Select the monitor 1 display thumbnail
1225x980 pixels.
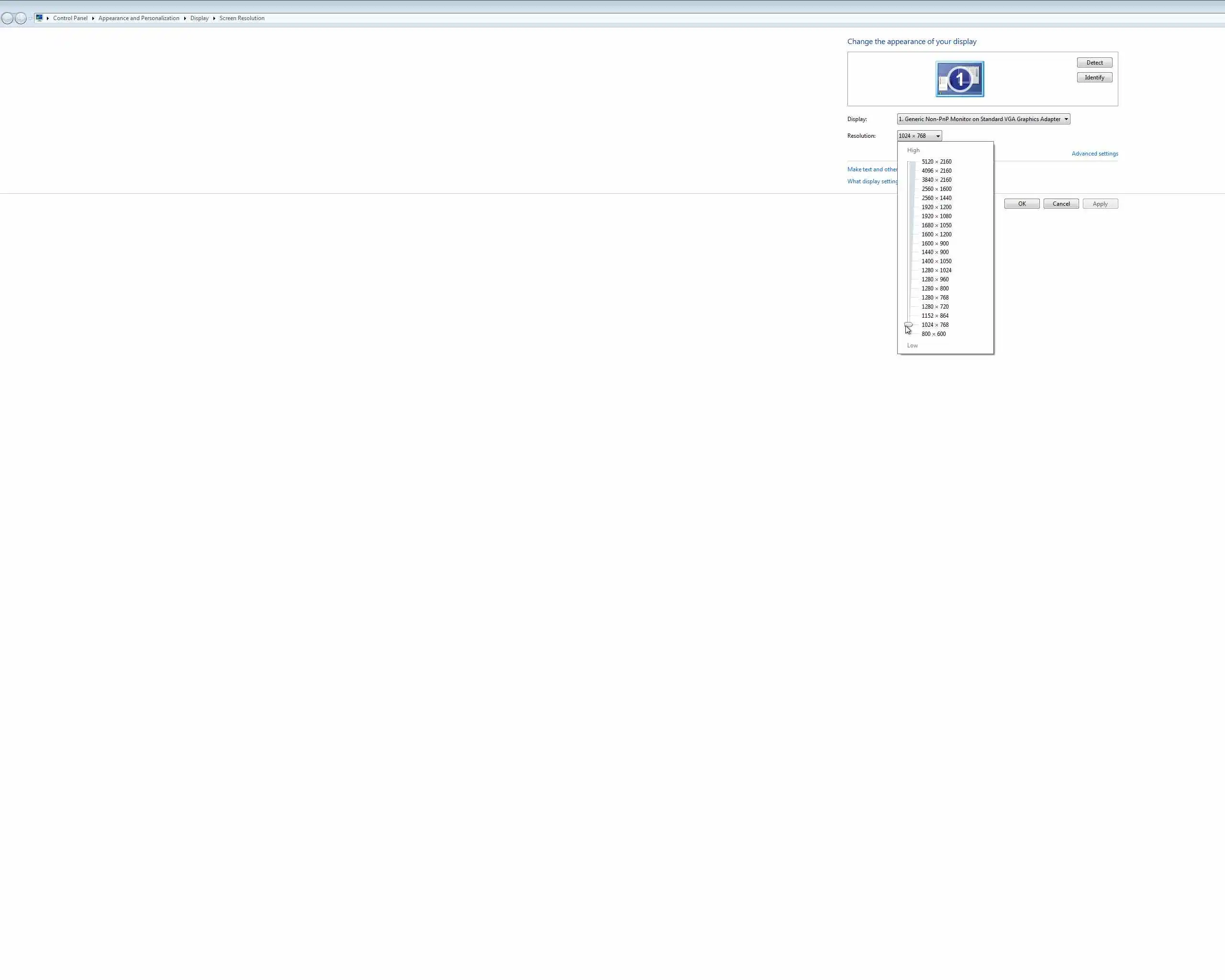pyautogui.click(x=959, y=79)
